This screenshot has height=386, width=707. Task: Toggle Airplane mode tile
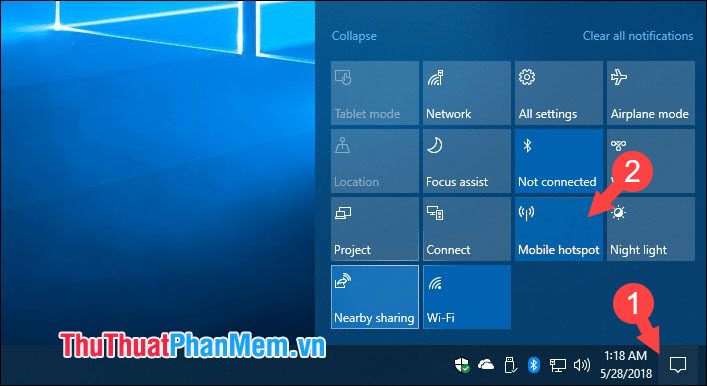[x=651, y=93]
